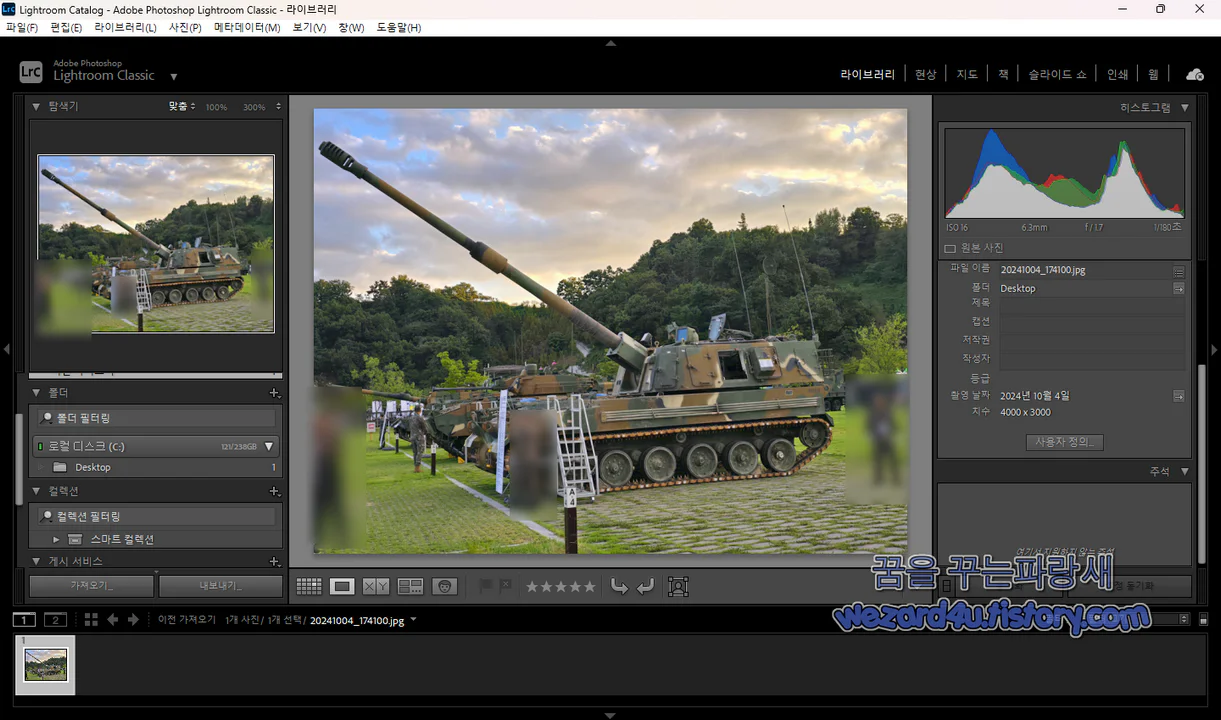Select navigator 100% zoom level
Screen dimensions: 1221x720
(216, 107)
